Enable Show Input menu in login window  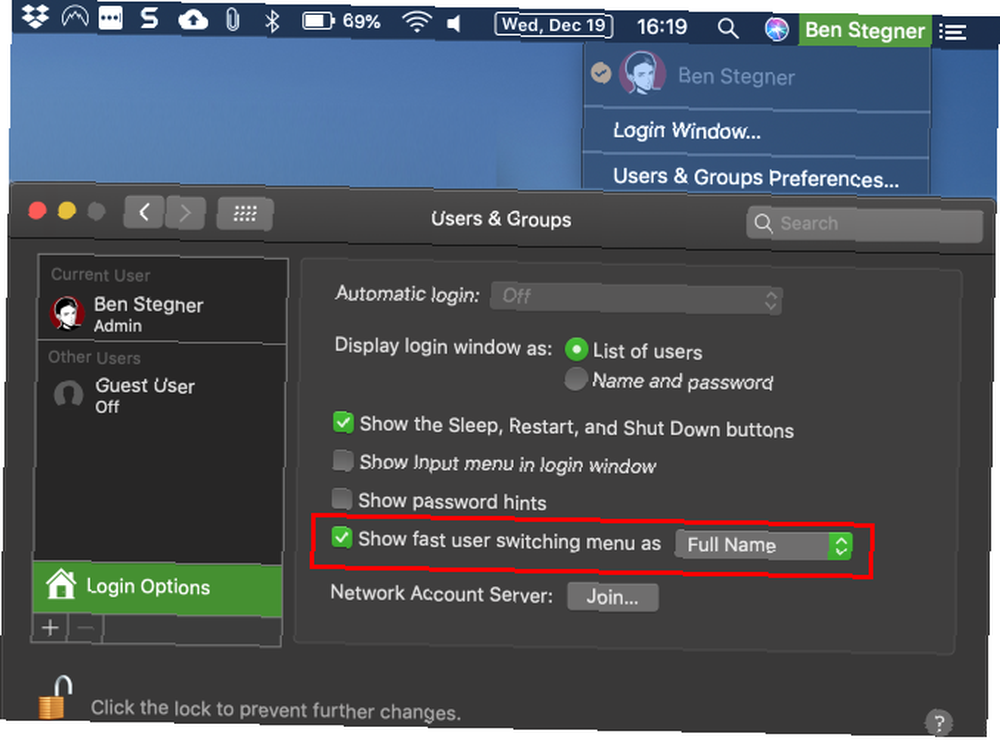pyautogui.click(x=343, y=461)
